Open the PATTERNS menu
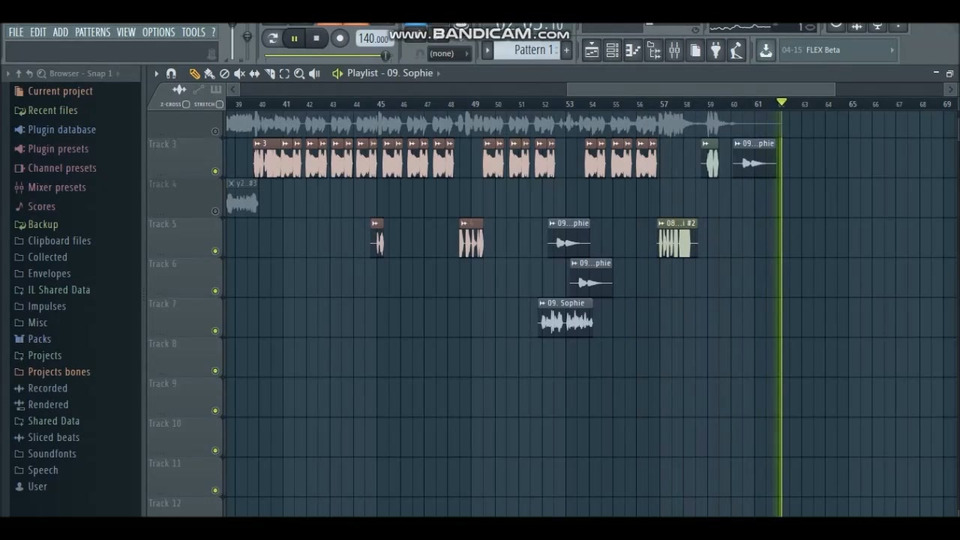 pyautogui.click(x=92, y=32)
